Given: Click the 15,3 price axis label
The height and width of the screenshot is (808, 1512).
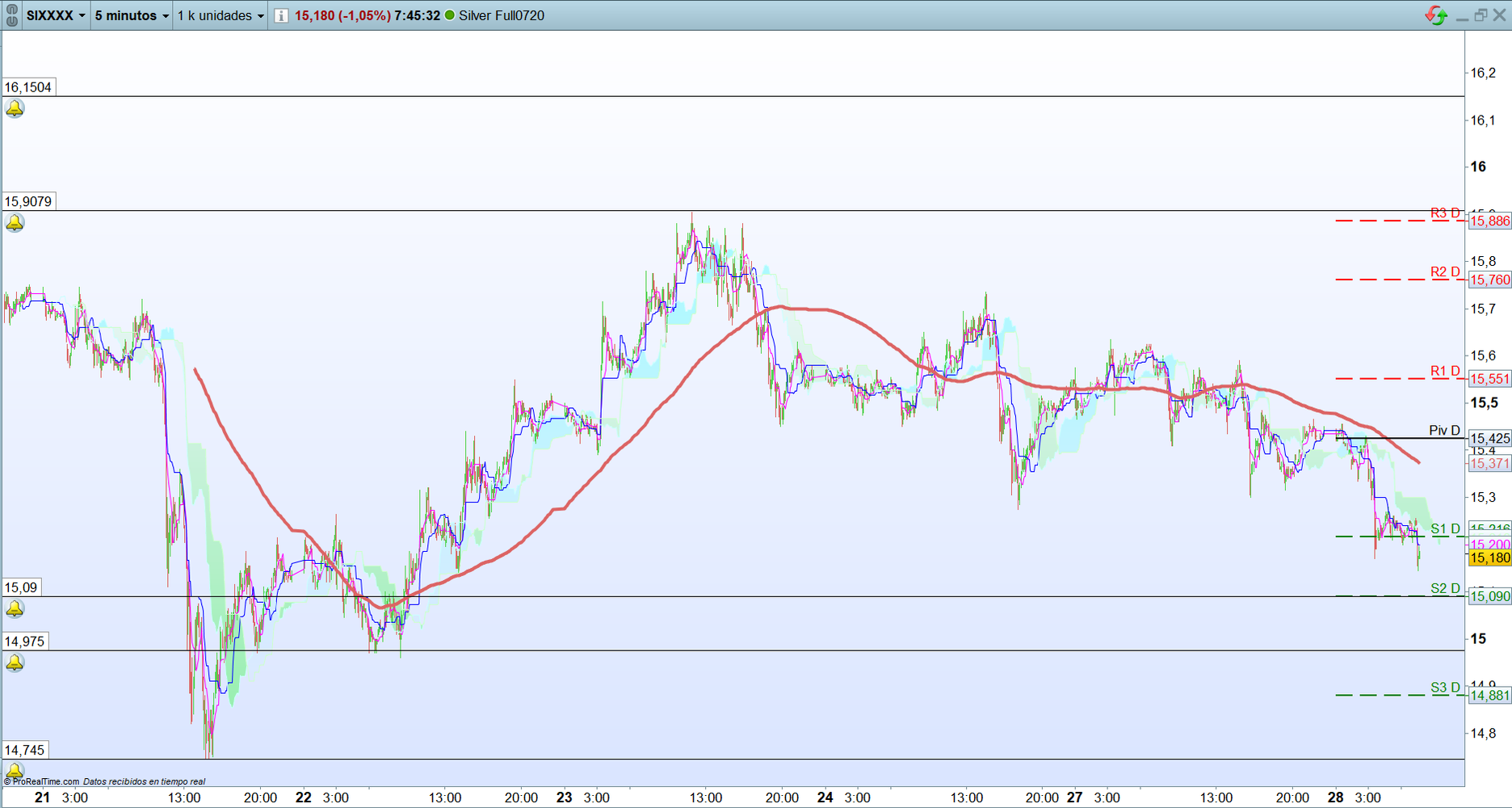Looking at the screenshot, I should 1483,498.
